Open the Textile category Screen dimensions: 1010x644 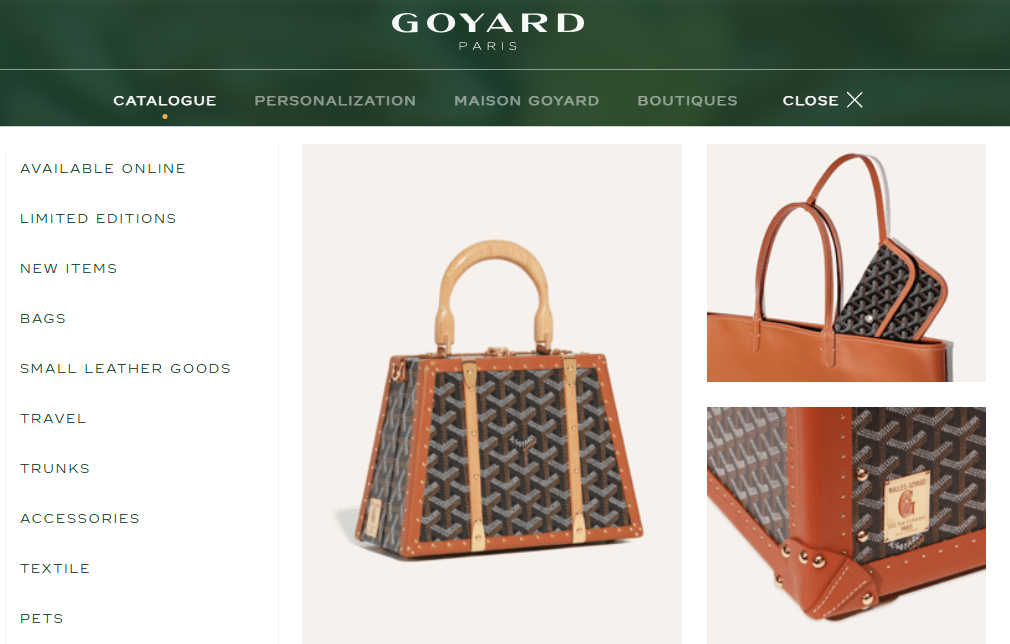pos(55,569)
